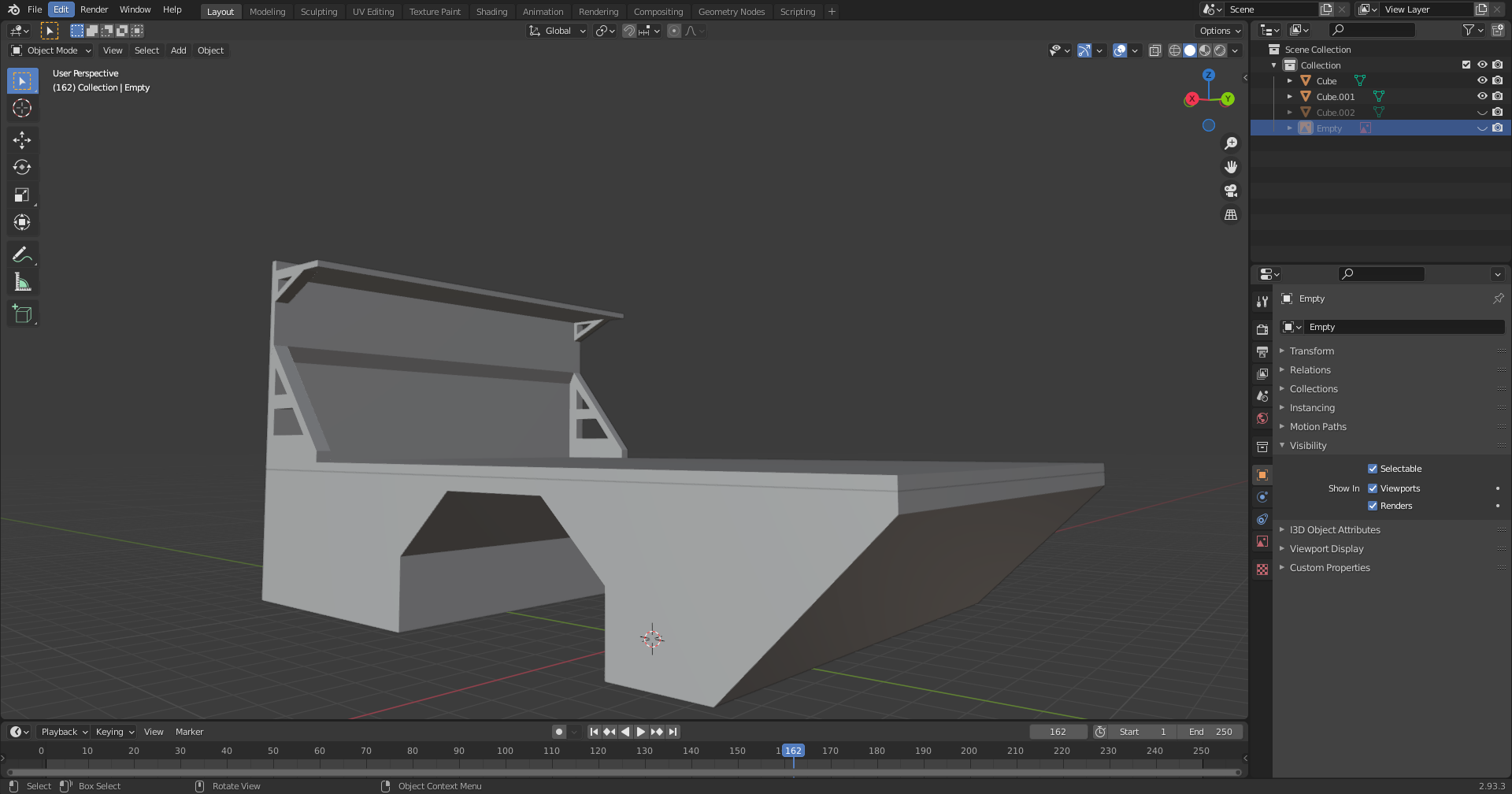
Task: Pin the Empty properties panel
Action: (x=1498, y=299)
